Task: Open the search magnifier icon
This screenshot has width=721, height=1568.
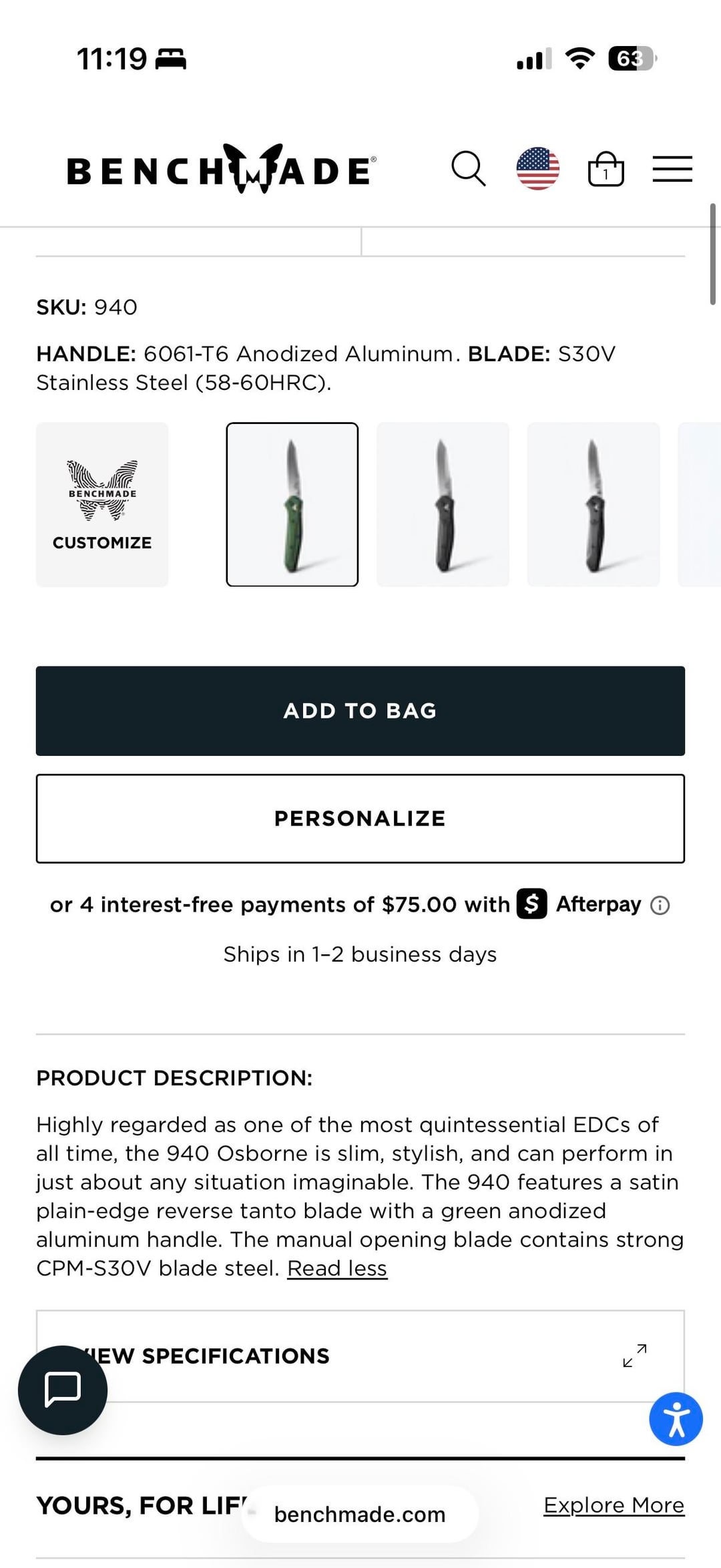Action: 469,169
